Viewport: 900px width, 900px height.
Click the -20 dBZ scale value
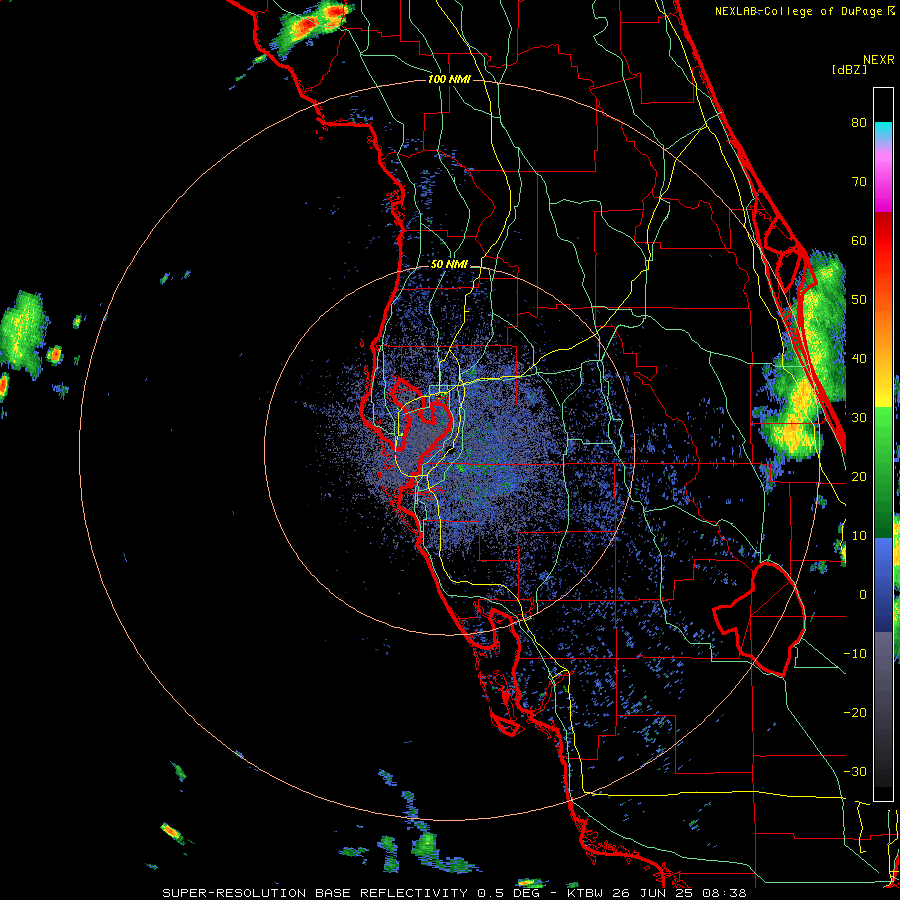[855, 712]
